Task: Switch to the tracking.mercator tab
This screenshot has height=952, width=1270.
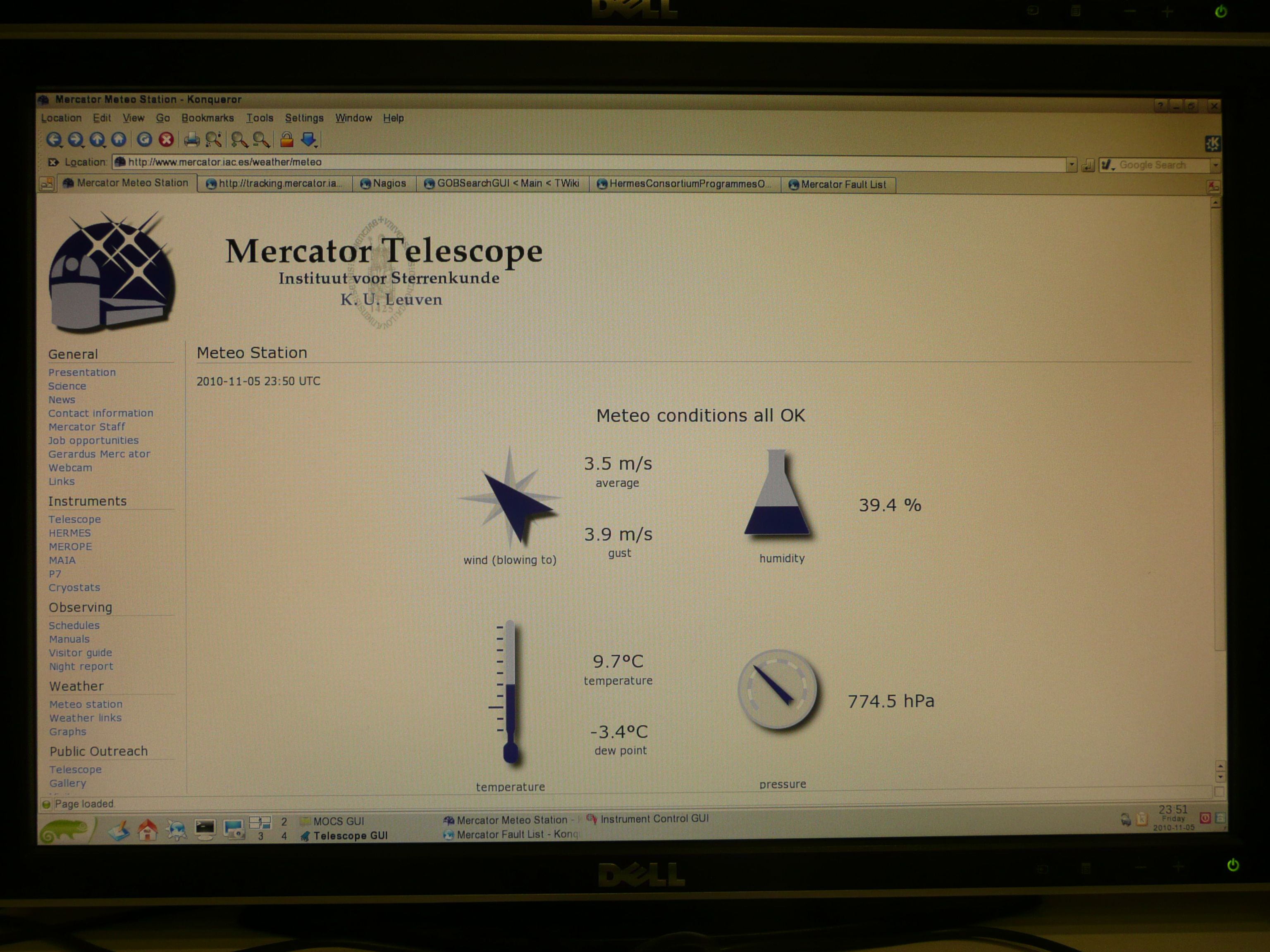Action: point(275,183)
